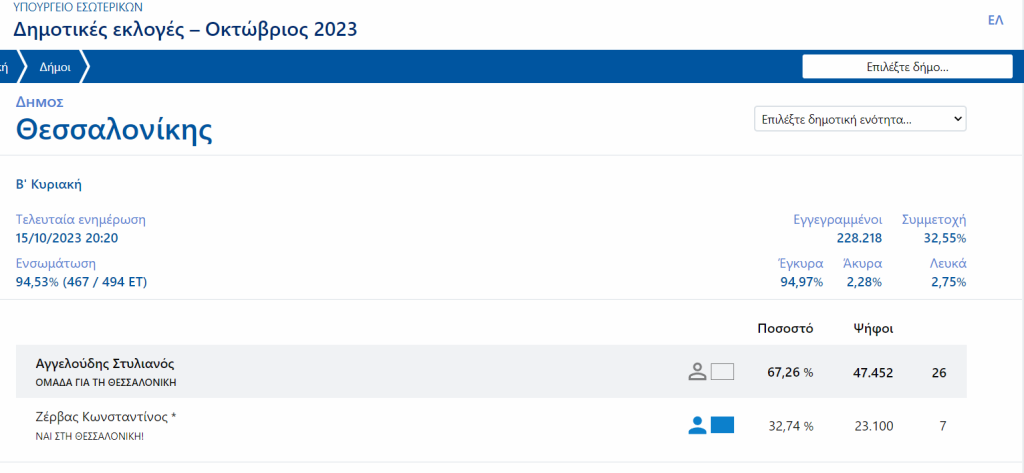This screenshot has height=473, width=1024.
Task: Open the Επιλέξτε δήμο selector
Action: coord(907,67)
